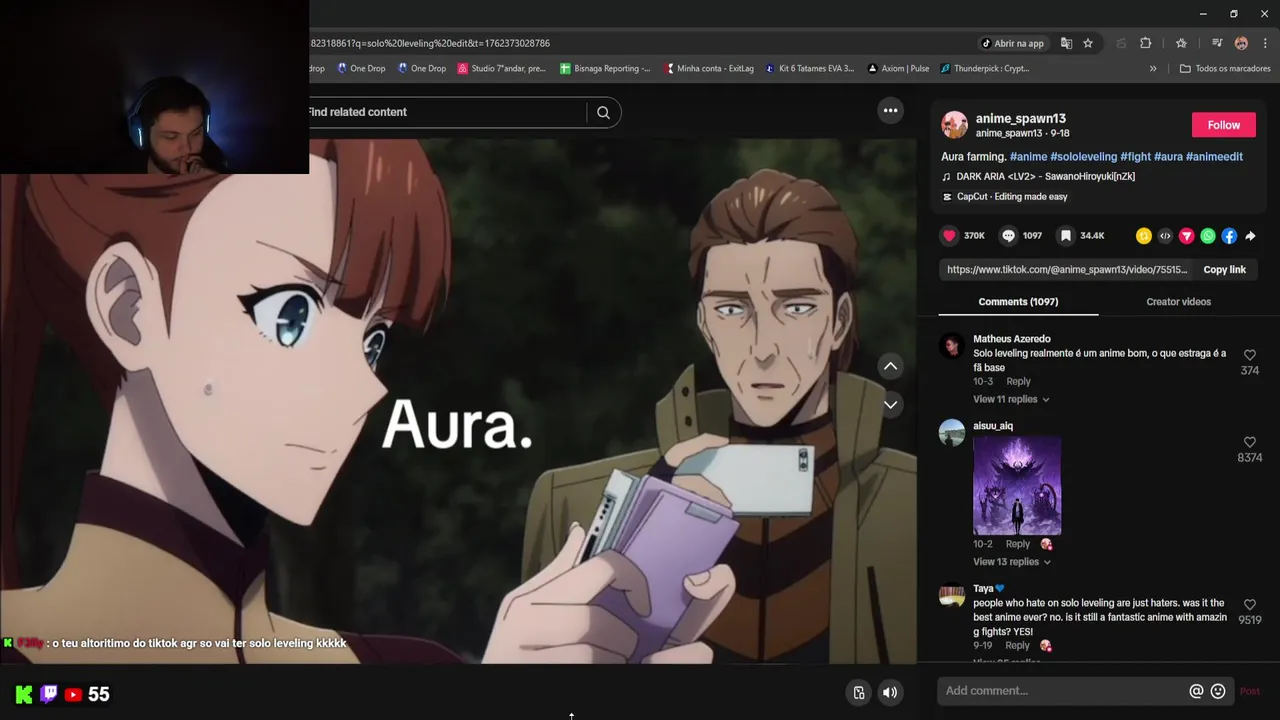
Task: Reply to aisuu_aiq's comment
Action: tap(1017, 544)
